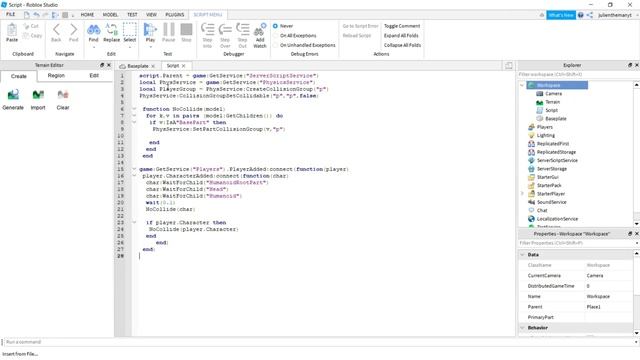Click the undo arrow in the quick access bar
This screenshot has height=360, width=640.
tap(36, 15)
